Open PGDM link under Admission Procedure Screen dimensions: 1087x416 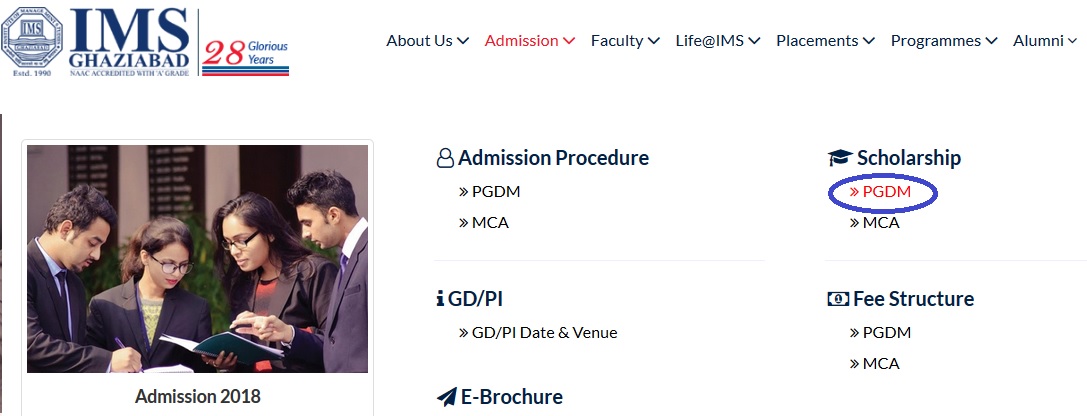(x=495, y=191)
